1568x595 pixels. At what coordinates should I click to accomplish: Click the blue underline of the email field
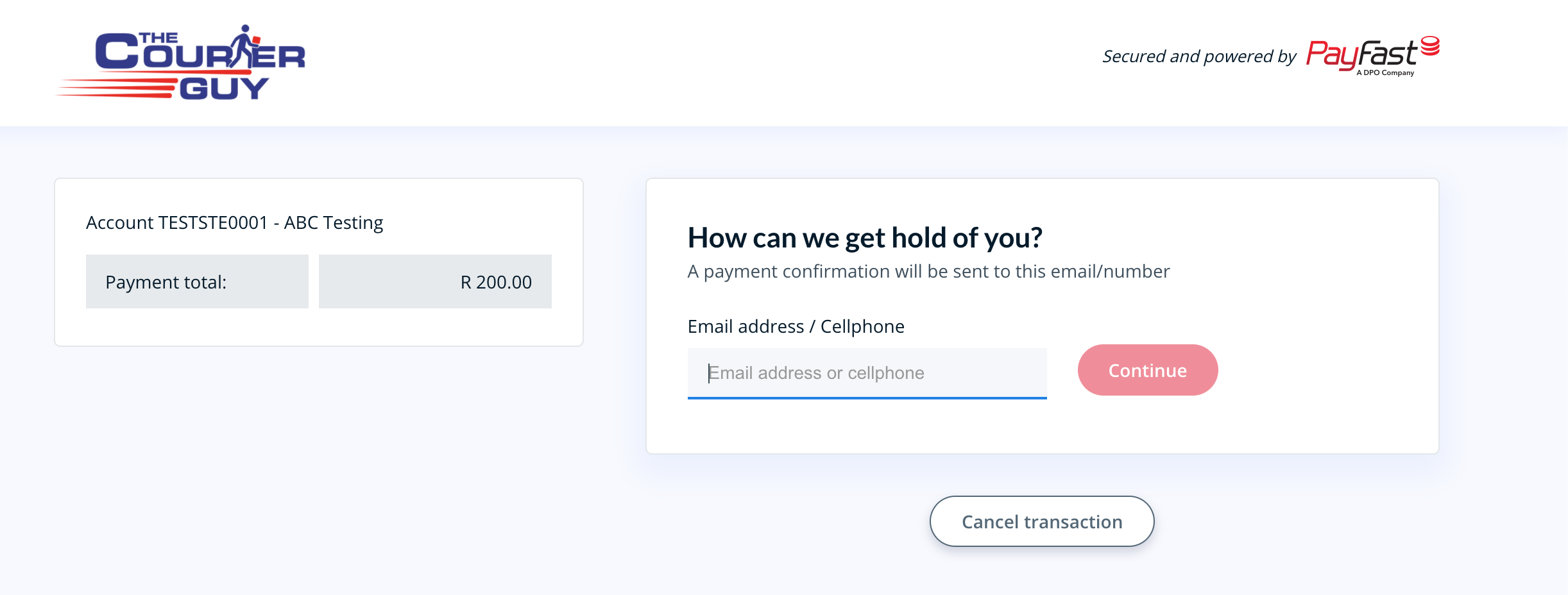(x=867, y=398)
